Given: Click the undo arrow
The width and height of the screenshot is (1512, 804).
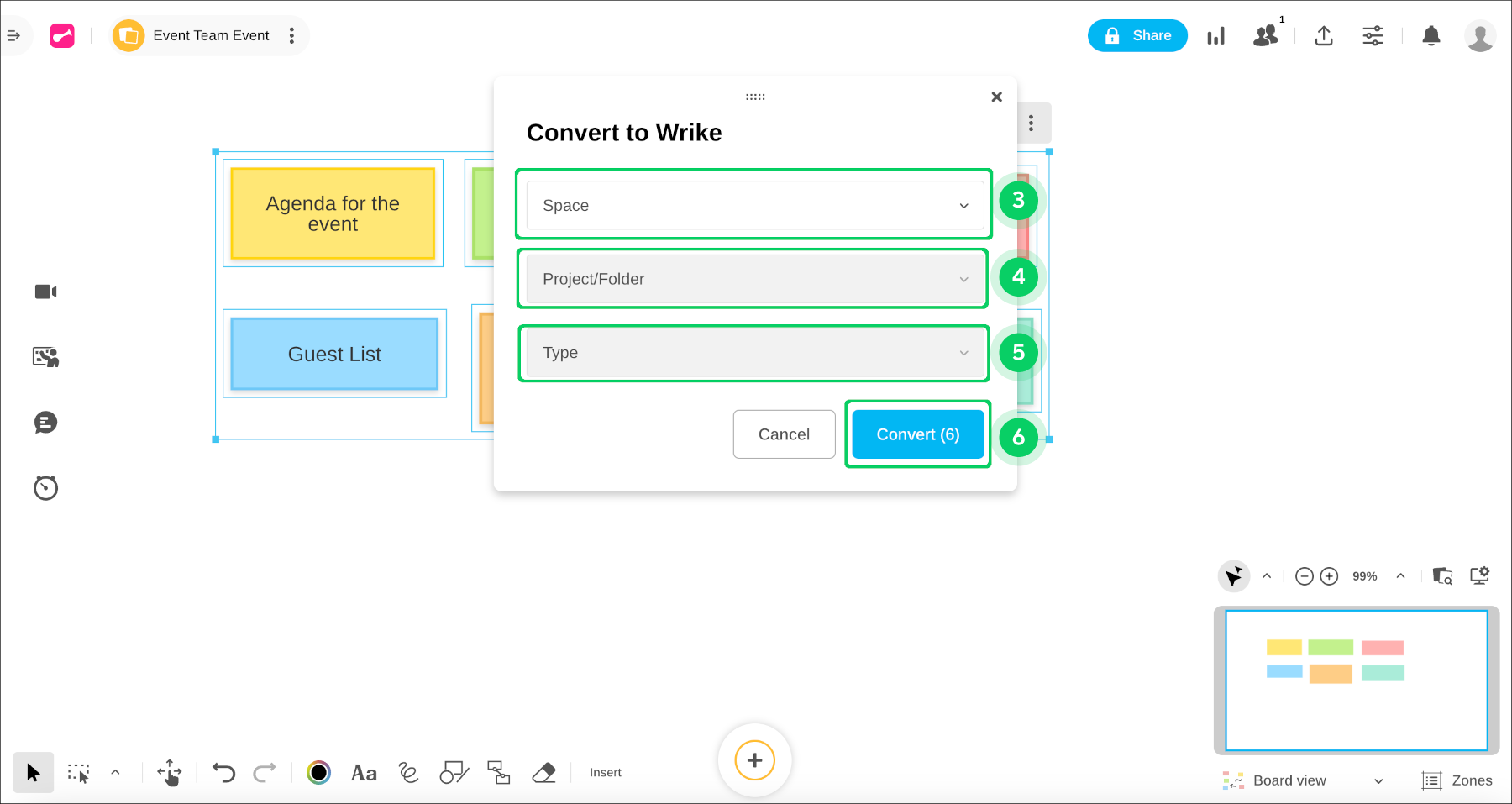Looking at the screenshot, I should [223, 773].
